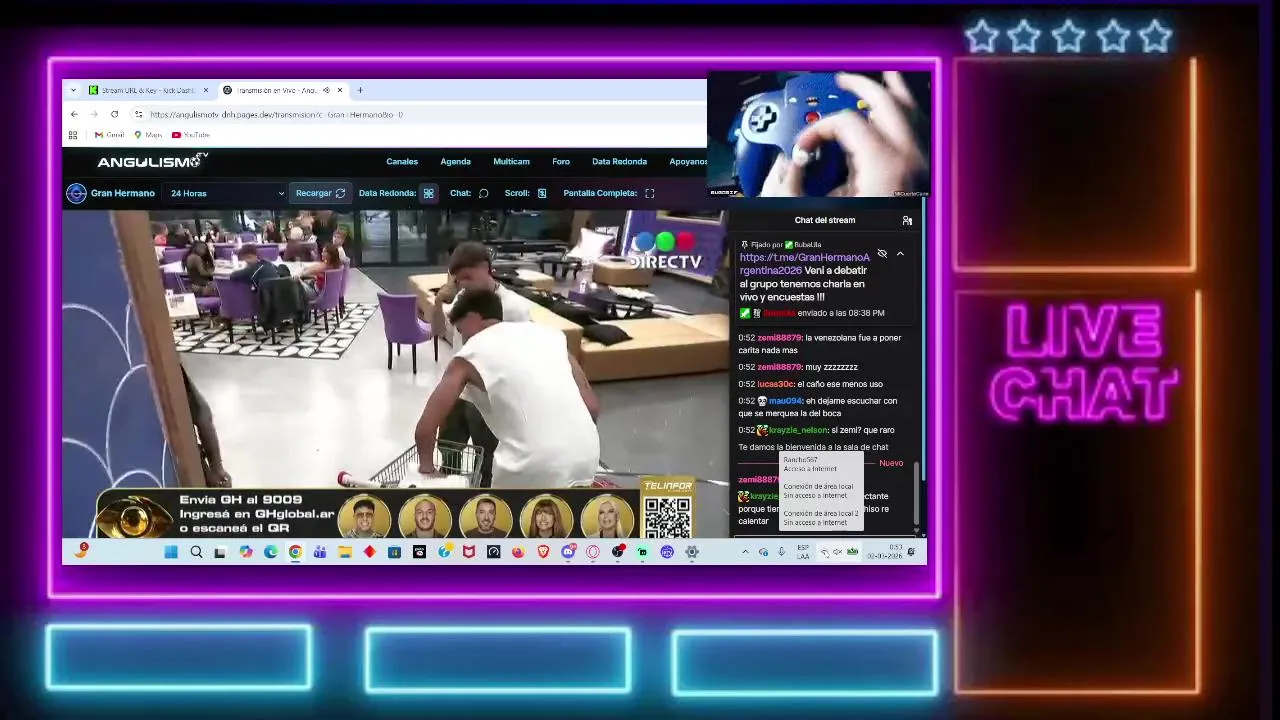This screenshot has height=720, width=1280.
Task: Open the YouTube bookmark
Action: 190,135
